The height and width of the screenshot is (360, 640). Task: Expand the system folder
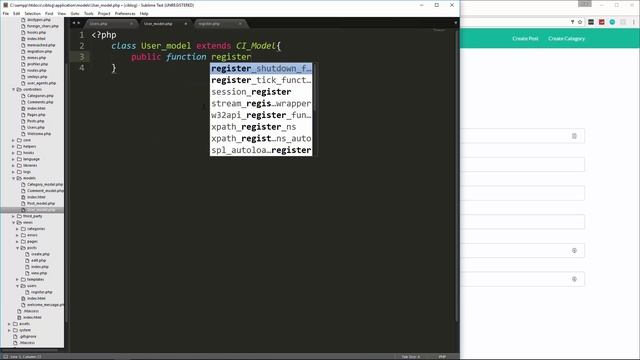[9, 330]
